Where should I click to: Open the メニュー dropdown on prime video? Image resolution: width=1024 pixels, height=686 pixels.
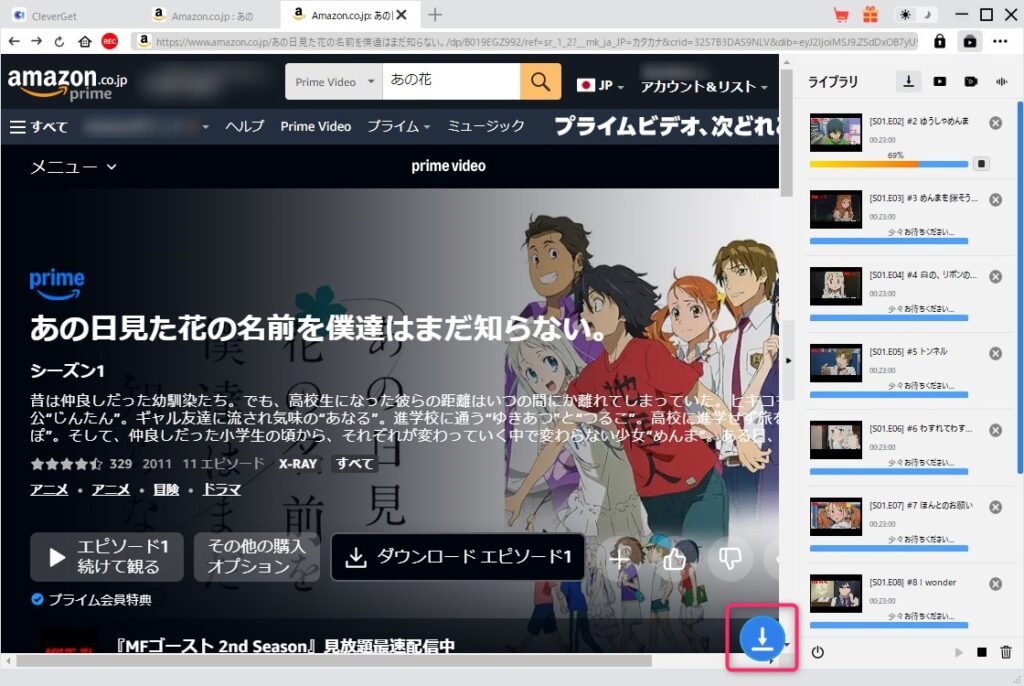73,167
